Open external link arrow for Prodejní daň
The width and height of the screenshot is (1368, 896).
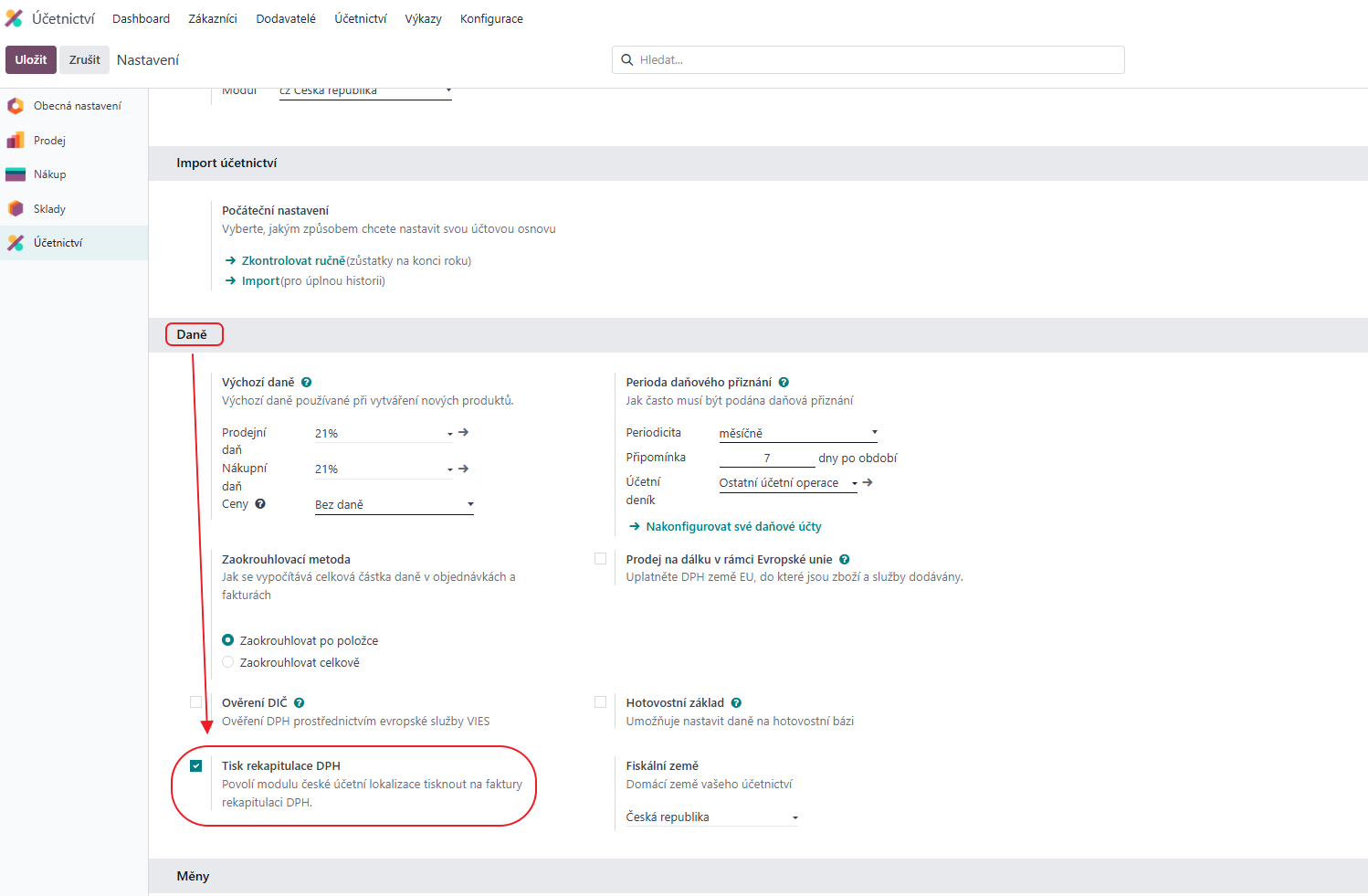coord(464,433)
